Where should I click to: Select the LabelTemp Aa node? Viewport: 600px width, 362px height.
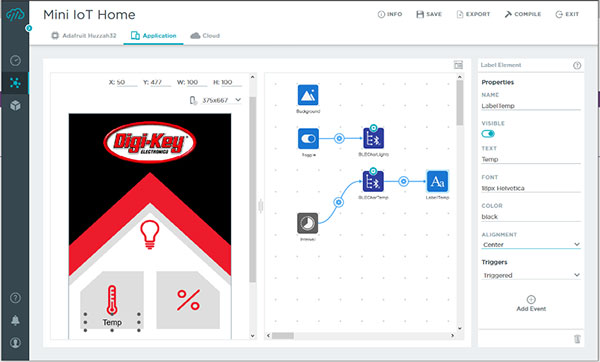437,181
